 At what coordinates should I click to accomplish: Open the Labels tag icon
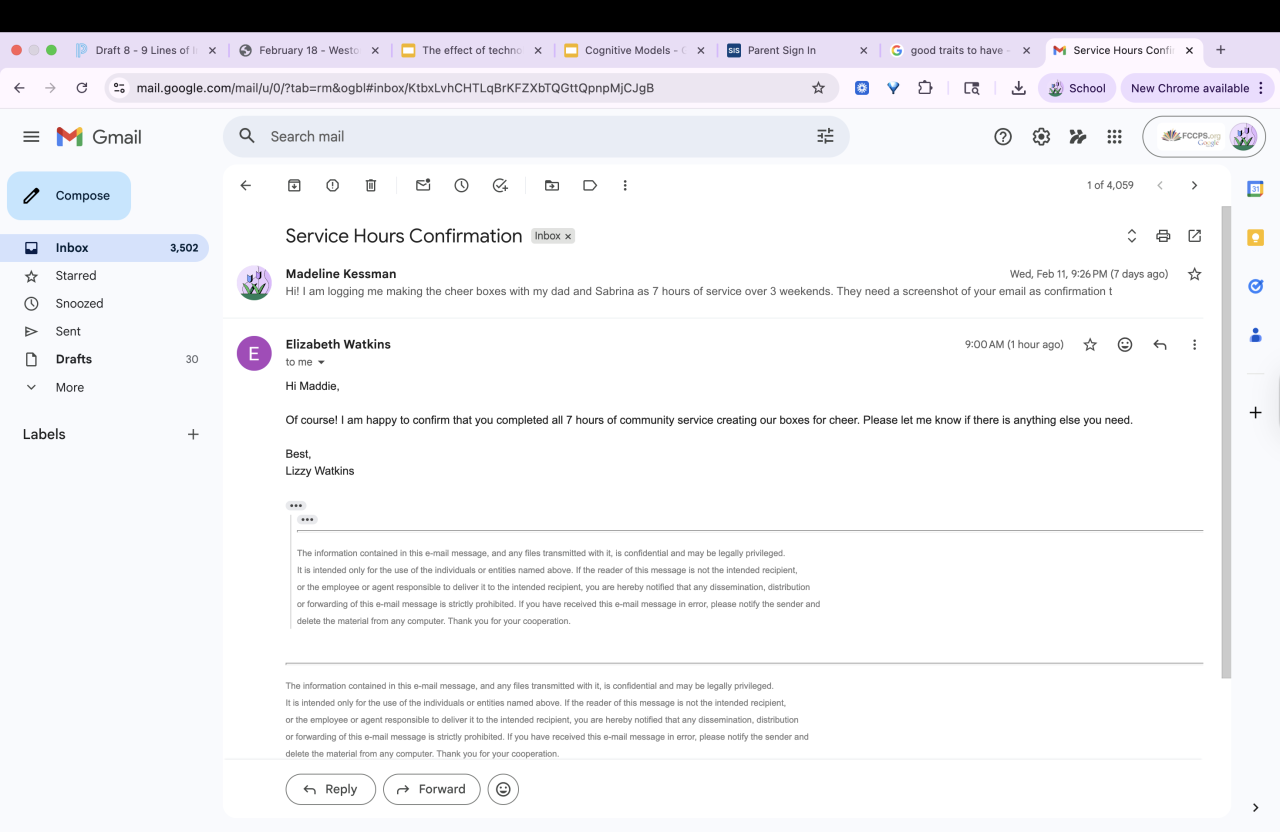tap(590, 185)
